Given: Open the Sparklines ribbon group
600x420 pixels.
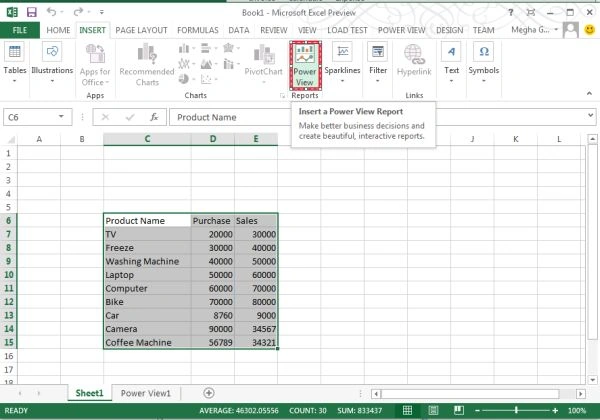Looking at the screenshot, I should coord(342,64).
